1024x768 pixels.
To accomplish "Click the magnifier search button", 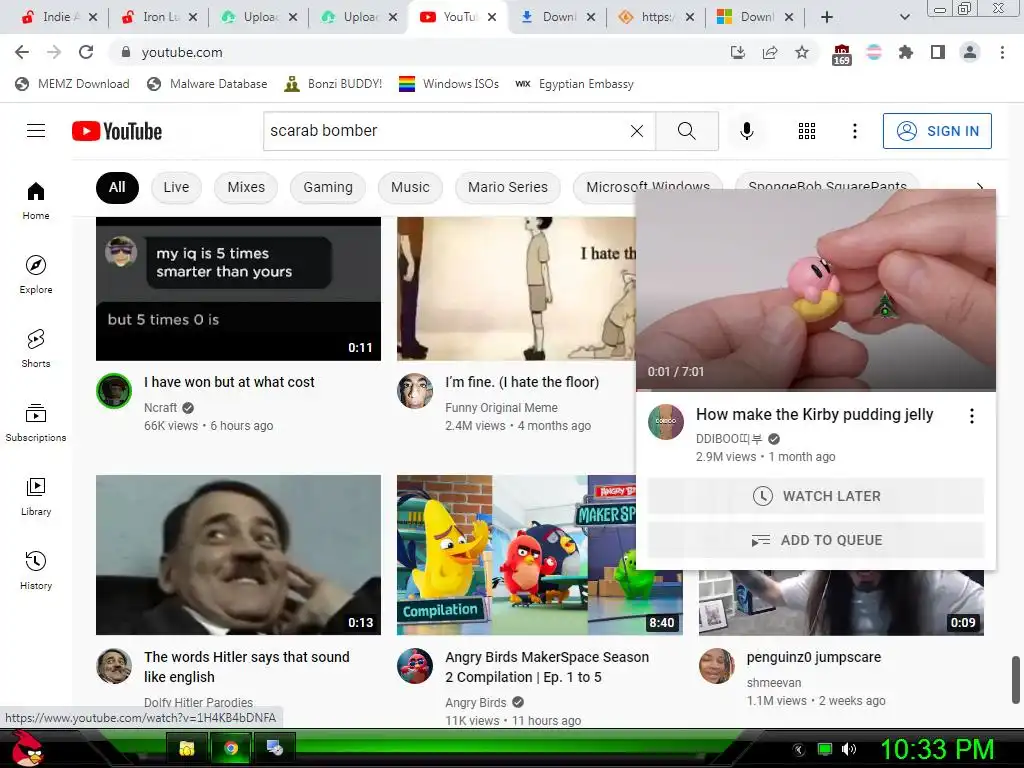I will point(686,131).
